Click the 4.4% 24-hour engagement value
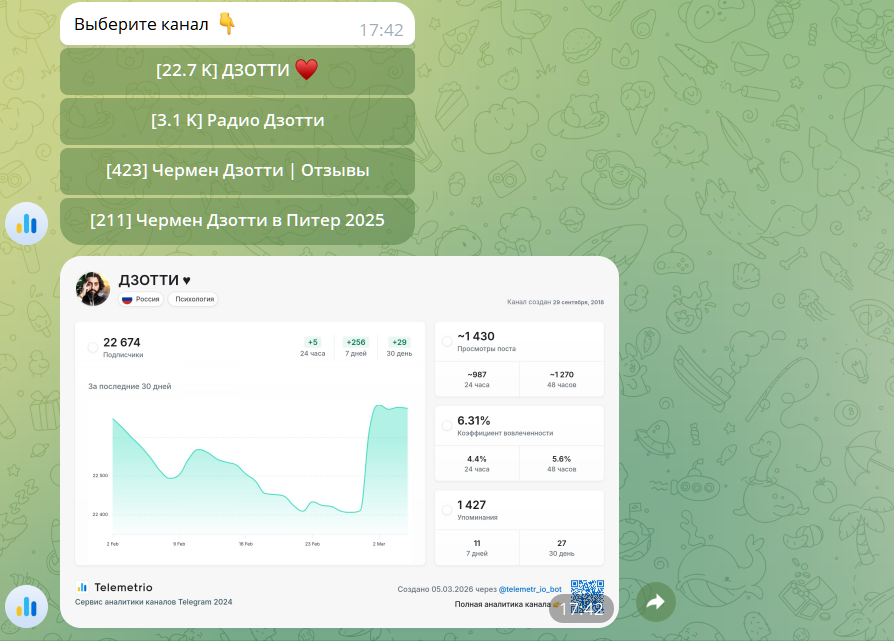 (477, 459)
